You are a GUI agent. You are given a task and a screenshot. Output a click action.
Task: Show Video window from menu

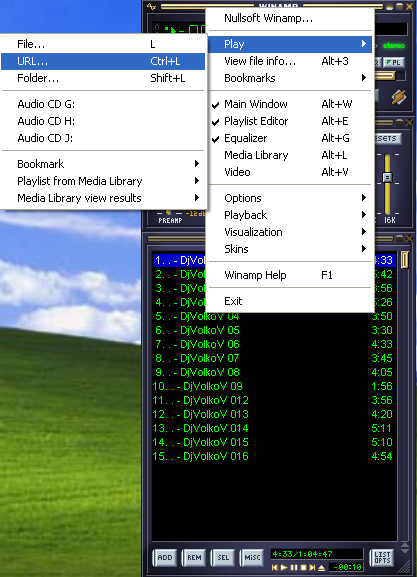[290, 172]
